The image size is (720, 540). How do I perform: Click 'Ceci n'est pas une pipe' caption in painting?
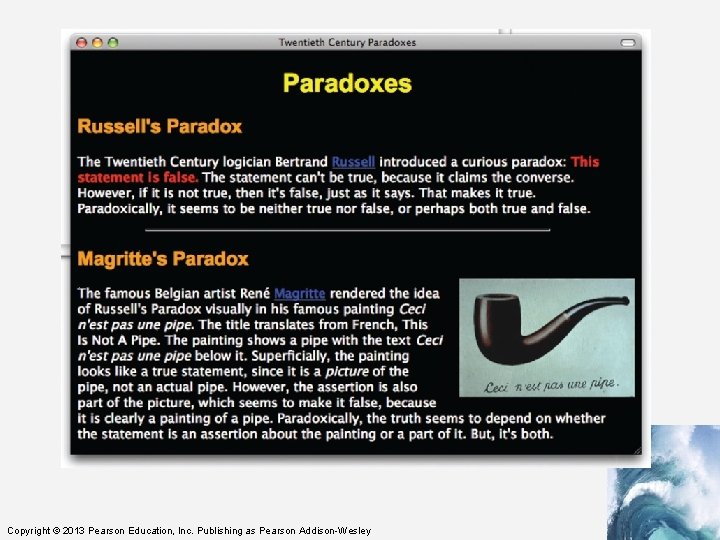[x=551, y=385]
